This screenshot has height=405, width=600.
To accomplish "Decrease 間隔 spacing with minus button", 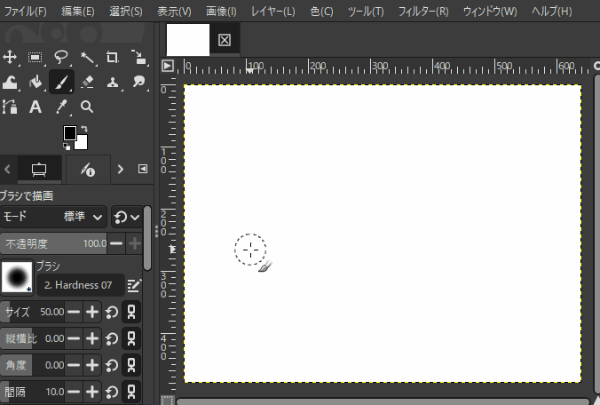I will [73, 392].
